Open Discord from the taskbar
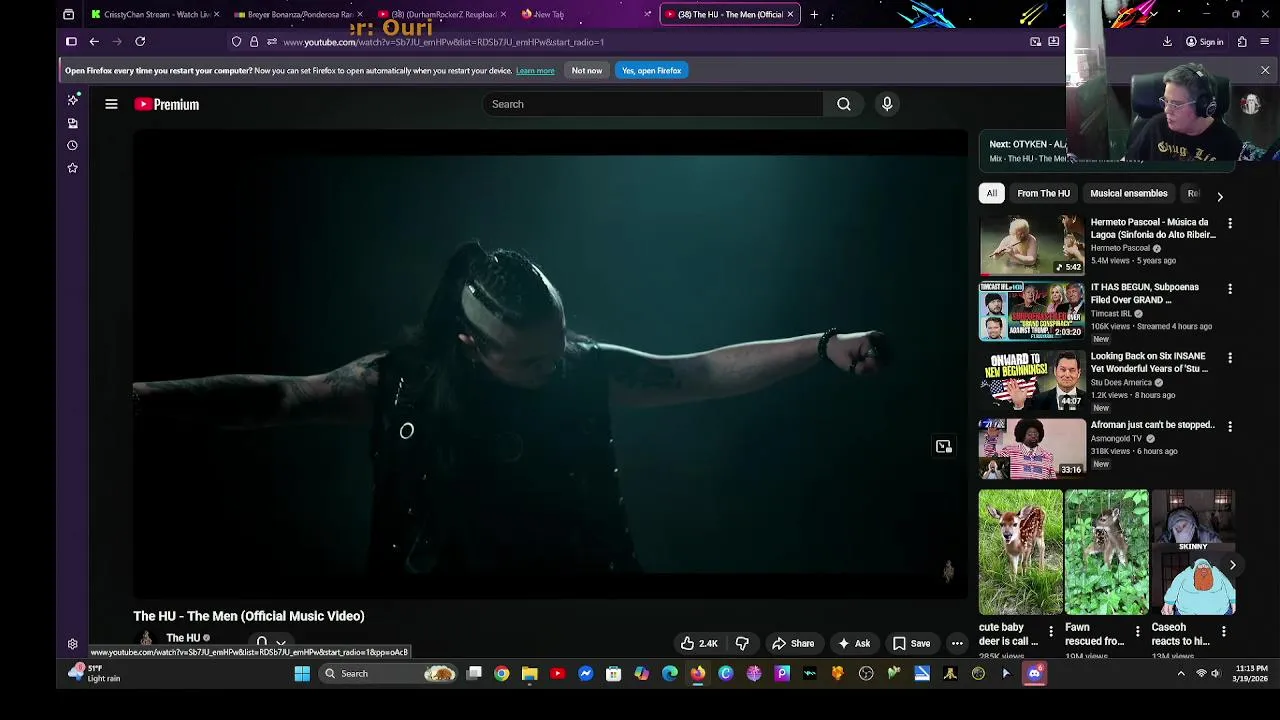The height and width of the screenshot is (720, 1280). 1034,674
